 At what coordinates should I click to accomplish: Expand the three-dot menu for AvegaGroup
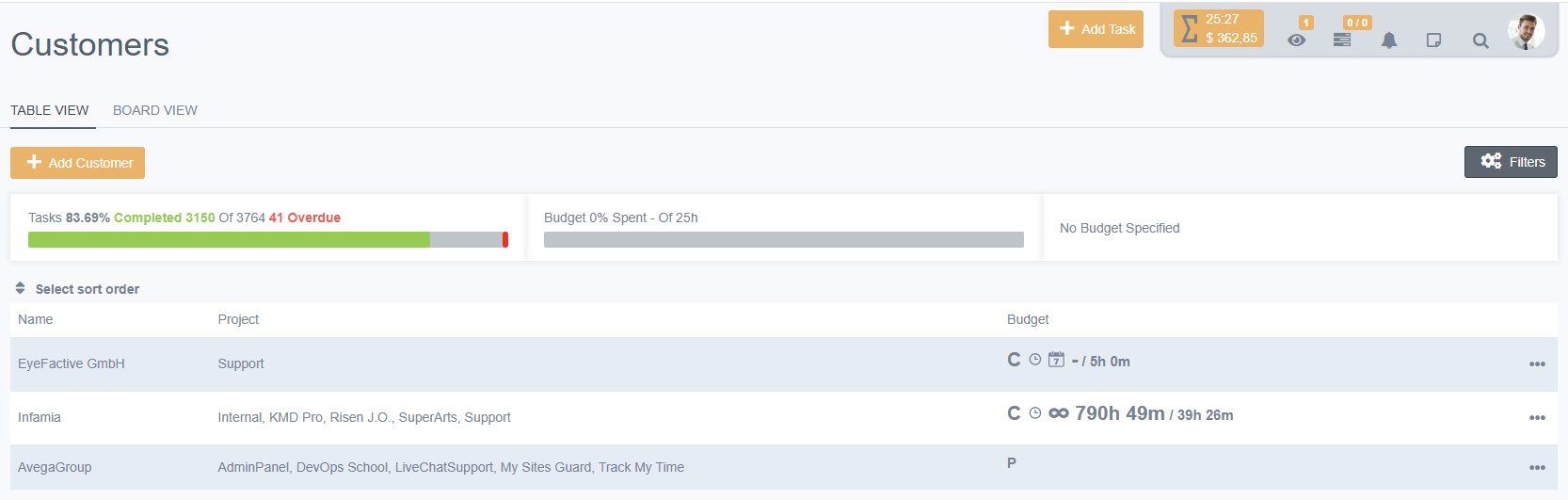click(x=1537, y=468)
